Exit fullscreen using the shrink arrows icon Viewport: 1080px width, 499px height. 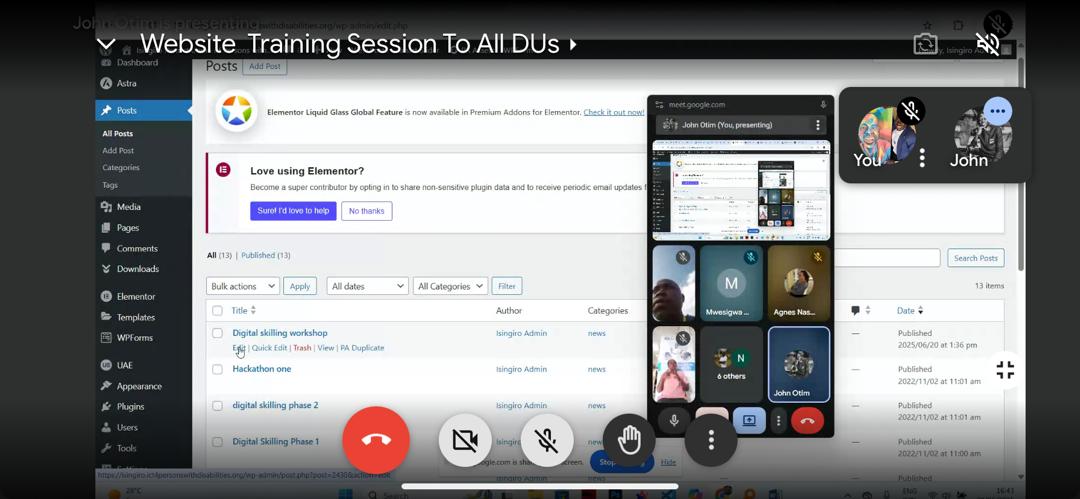(1005, 370)
